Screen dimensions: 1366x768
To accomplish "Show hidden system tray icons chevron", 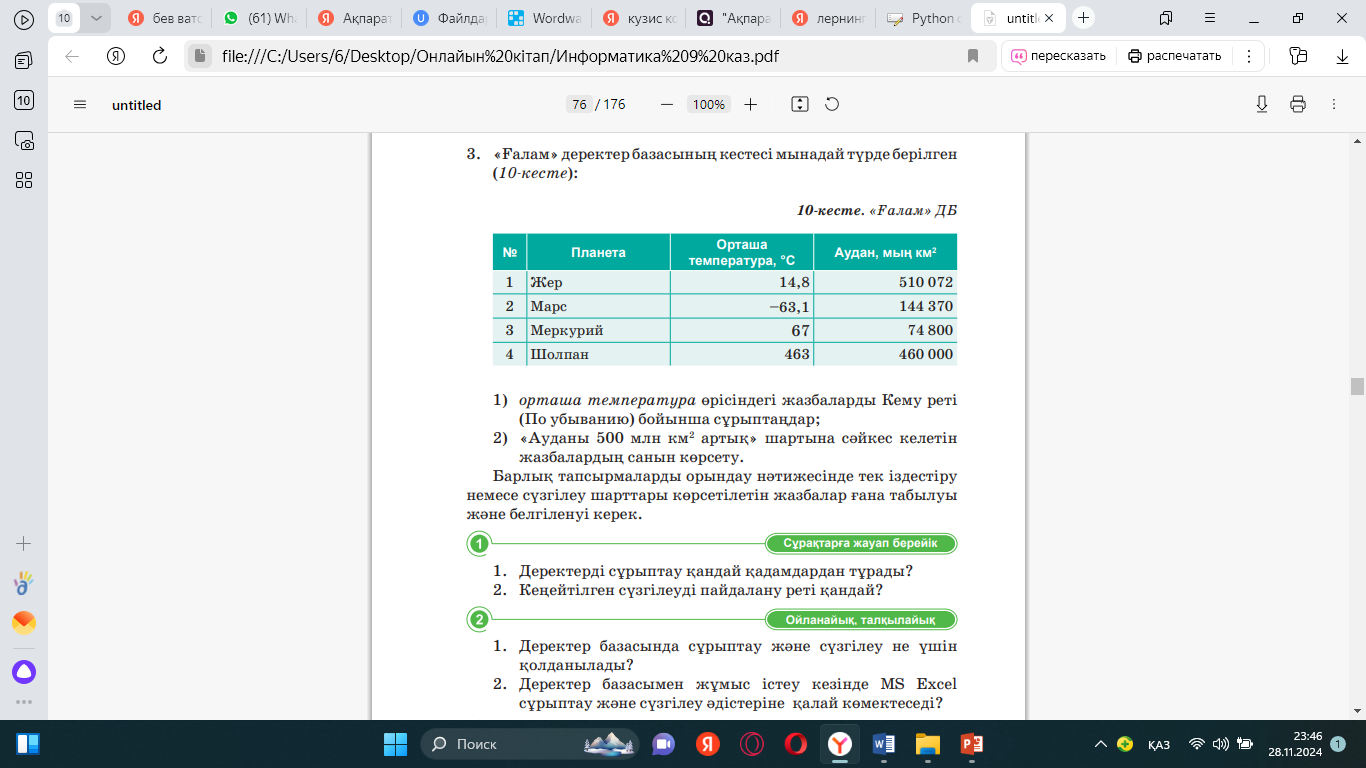I will click(x=1101, y=744).
